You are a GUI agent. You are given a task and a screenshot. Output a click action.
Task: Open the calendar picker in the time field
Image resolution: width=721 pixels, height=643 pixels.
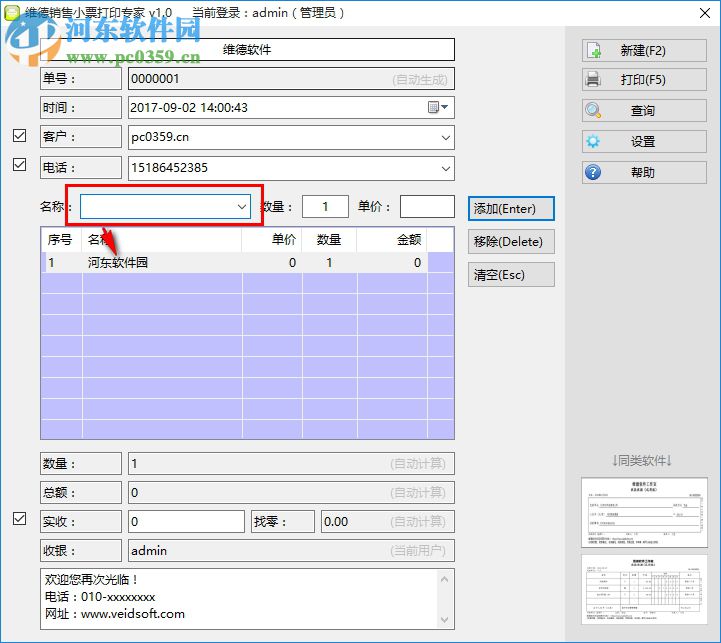click(x=439, y=107)
